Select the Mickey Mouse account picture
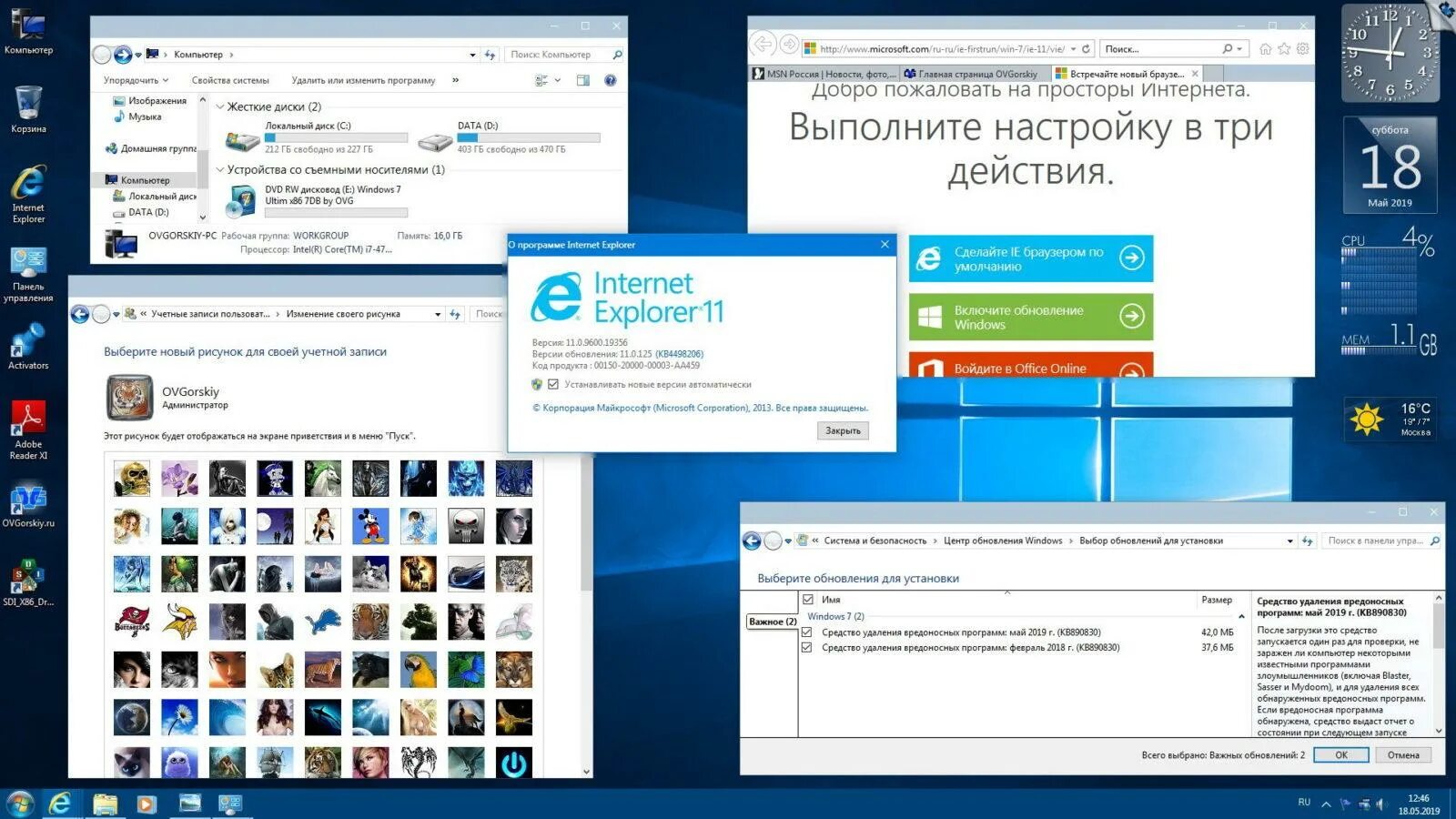This screenshot has height=819, width=1456. tap(370, 526)
